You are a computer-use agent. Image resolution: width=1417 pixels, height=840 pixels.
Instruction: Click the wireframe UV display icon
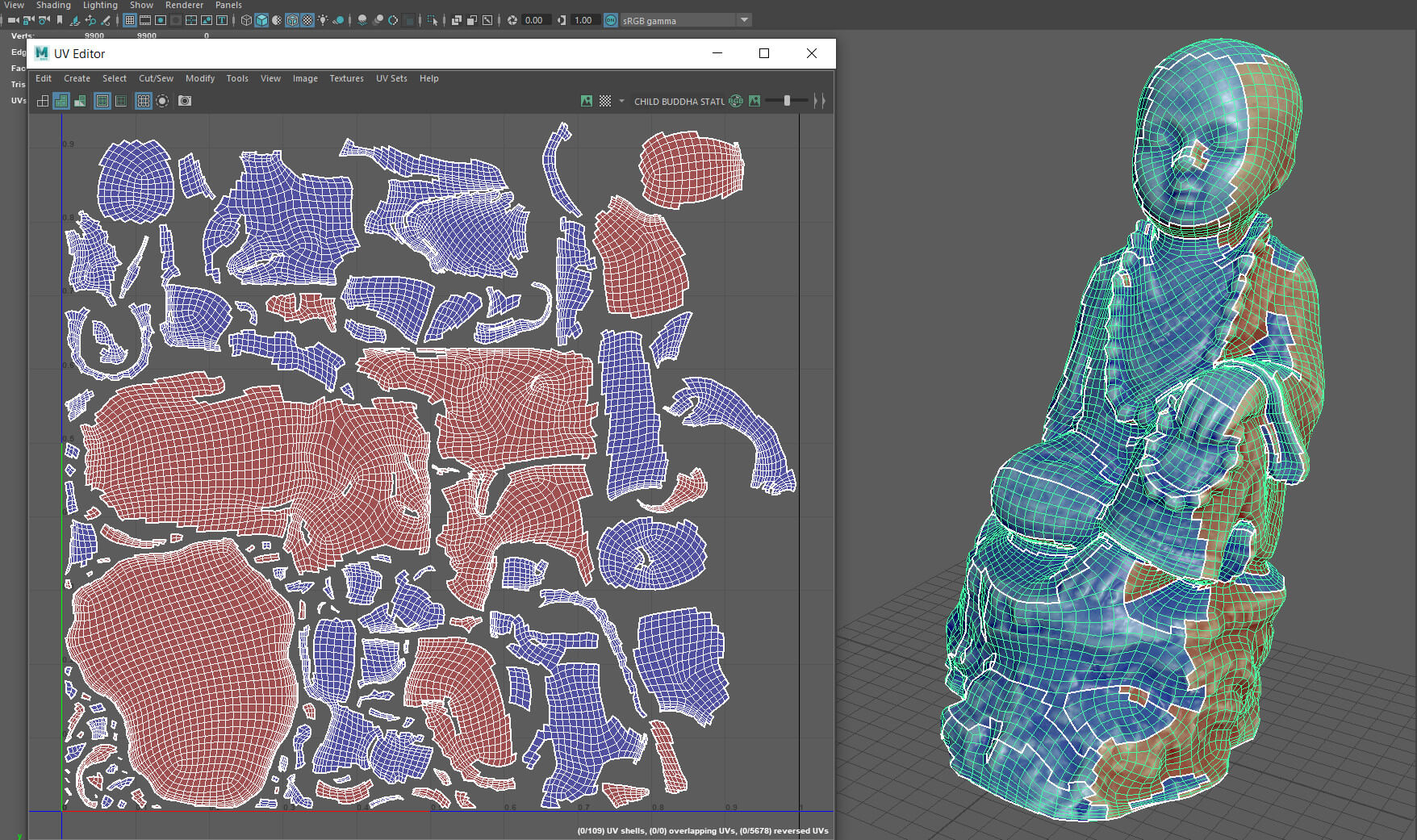43,101
